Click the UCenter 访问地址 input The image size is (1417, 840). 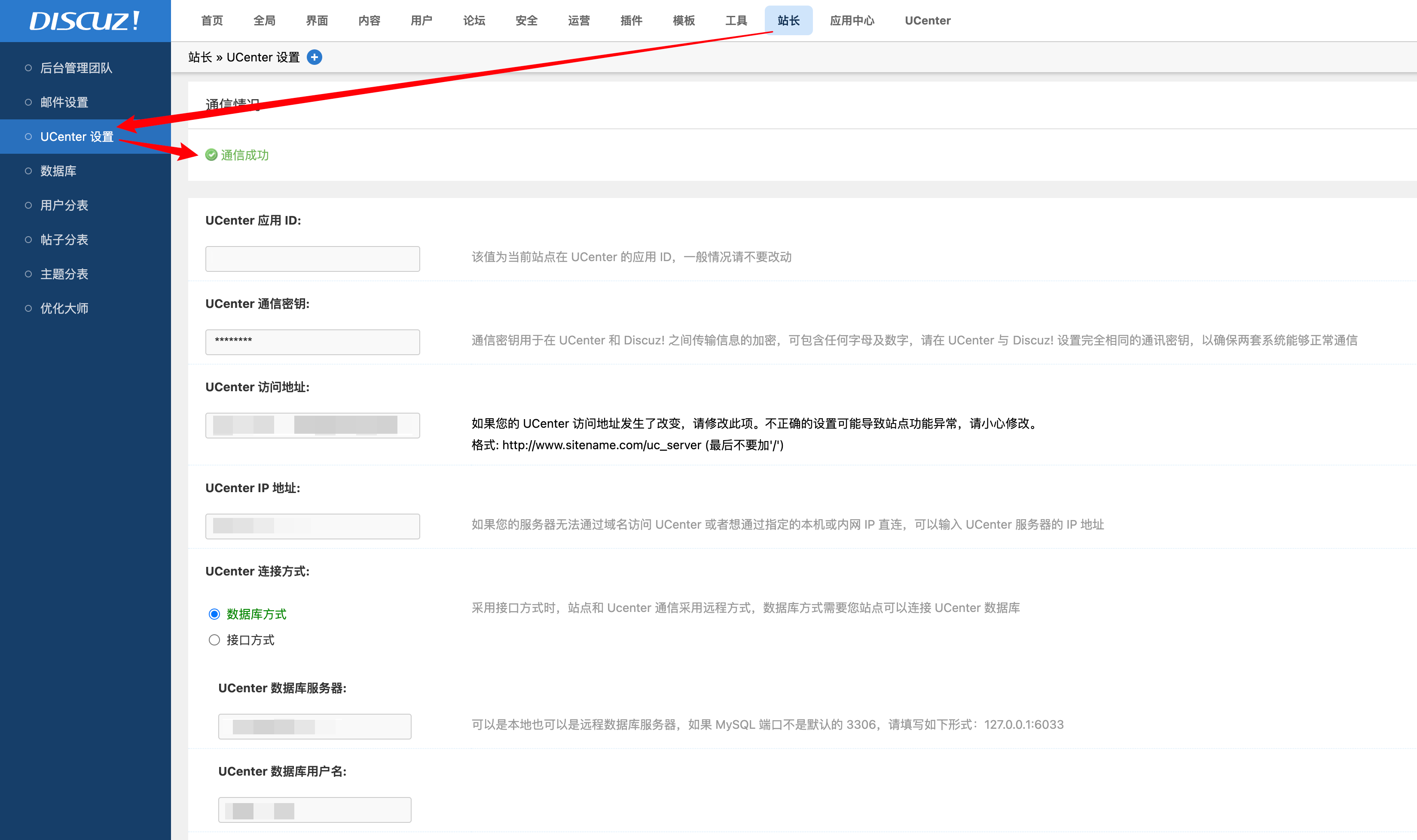tap(312, 425)
